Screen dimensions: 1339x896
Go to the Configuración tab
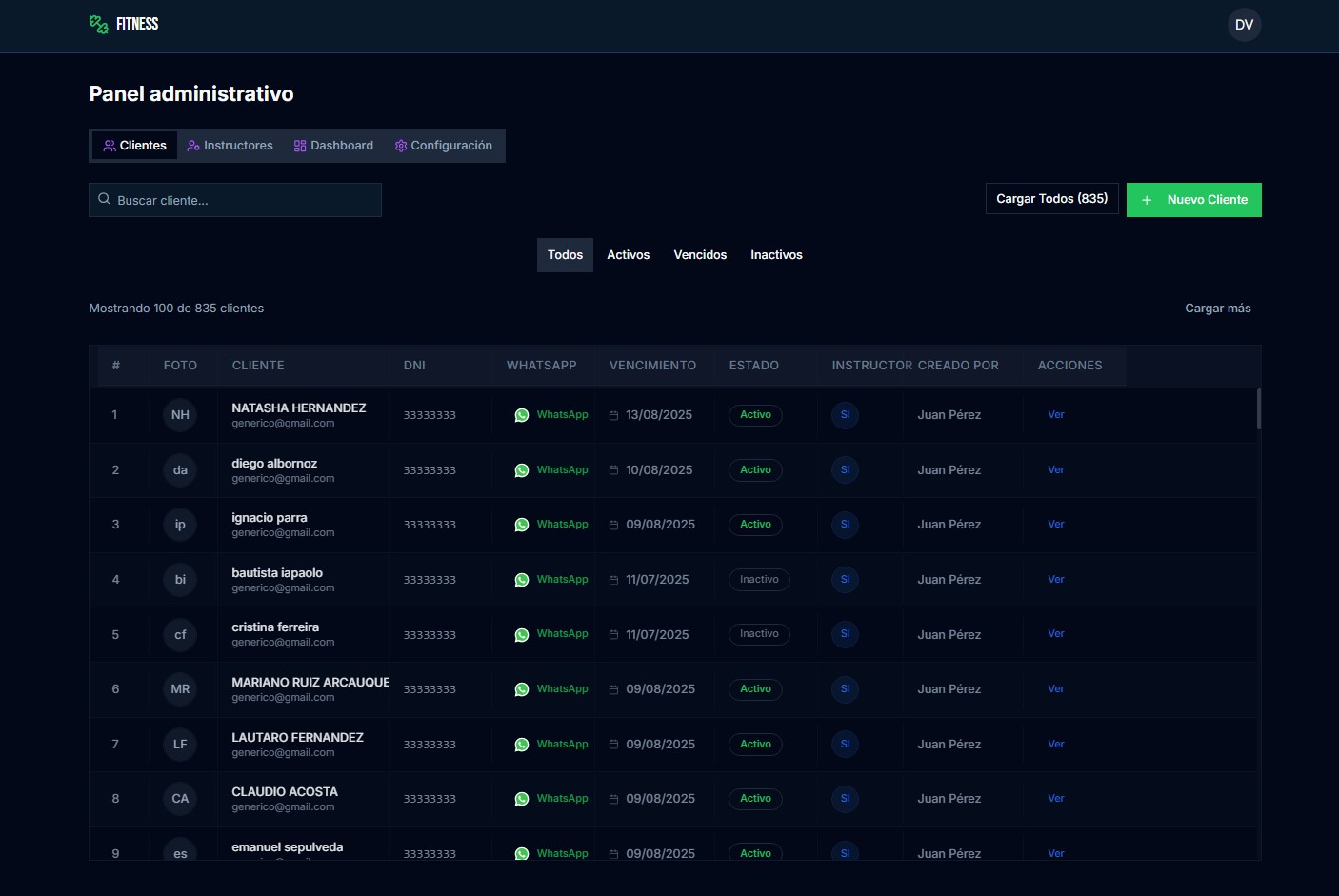[444, 146]
